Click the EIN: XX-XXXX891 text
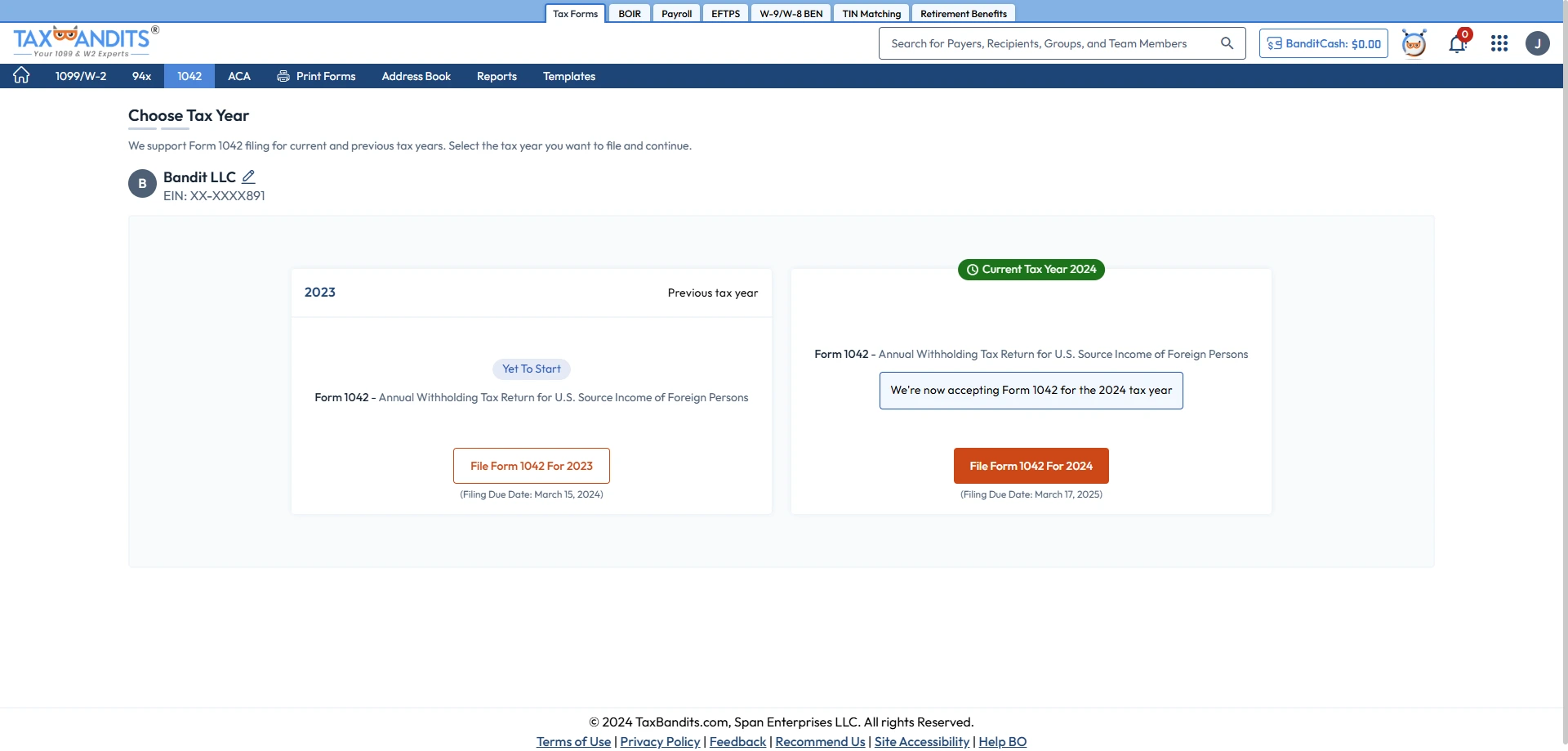 (214, 196)
